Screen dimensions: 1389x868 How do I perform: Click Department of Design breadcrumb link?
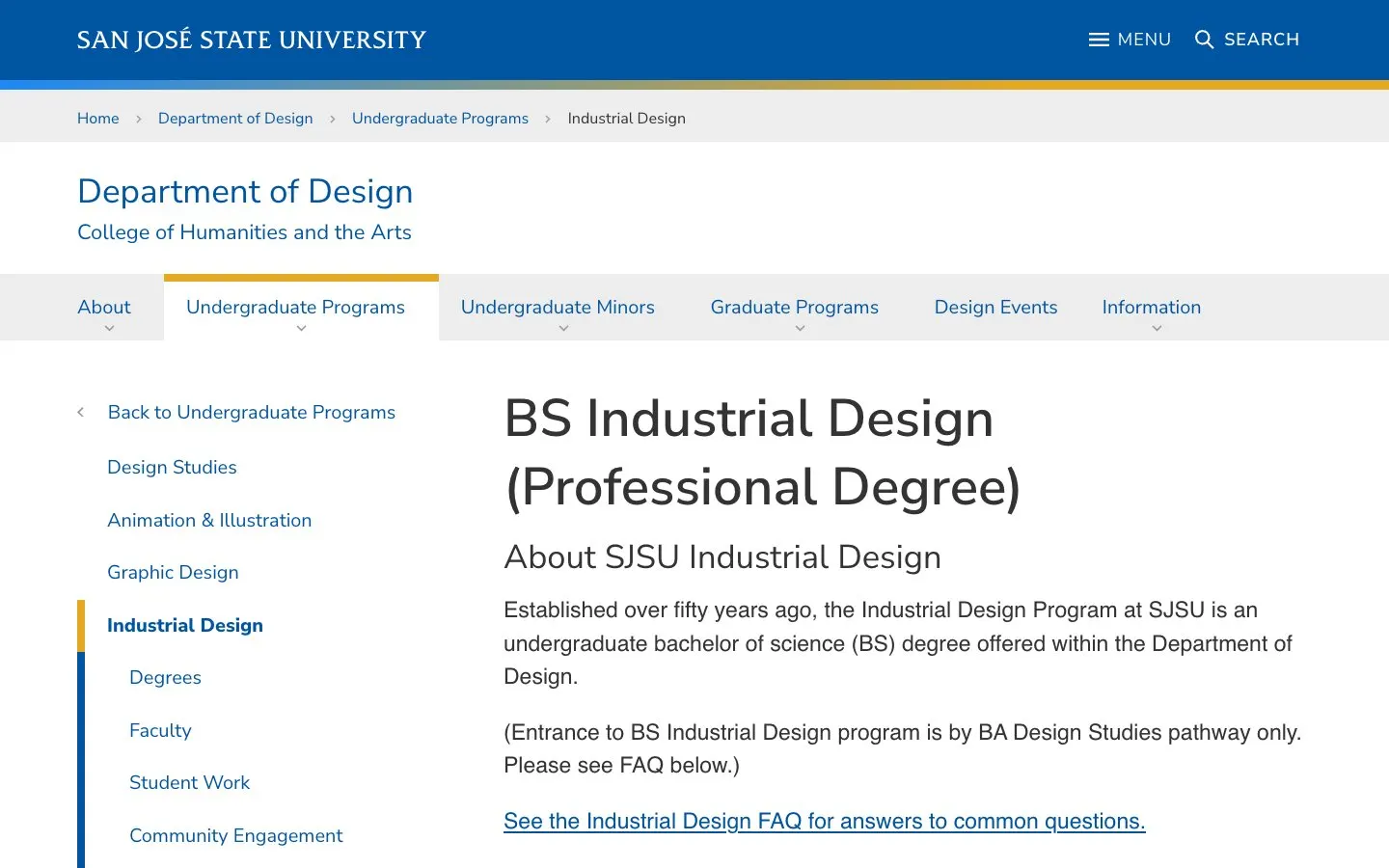(235, 118)
